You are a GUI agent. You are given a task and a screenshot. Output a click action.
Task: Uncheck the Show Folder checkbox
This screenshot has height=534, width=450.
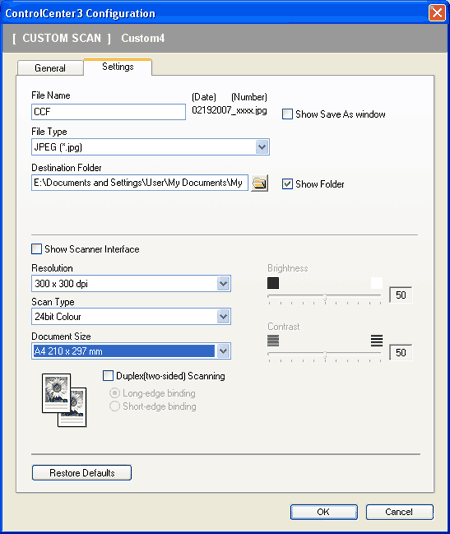(x=287, y=184)
